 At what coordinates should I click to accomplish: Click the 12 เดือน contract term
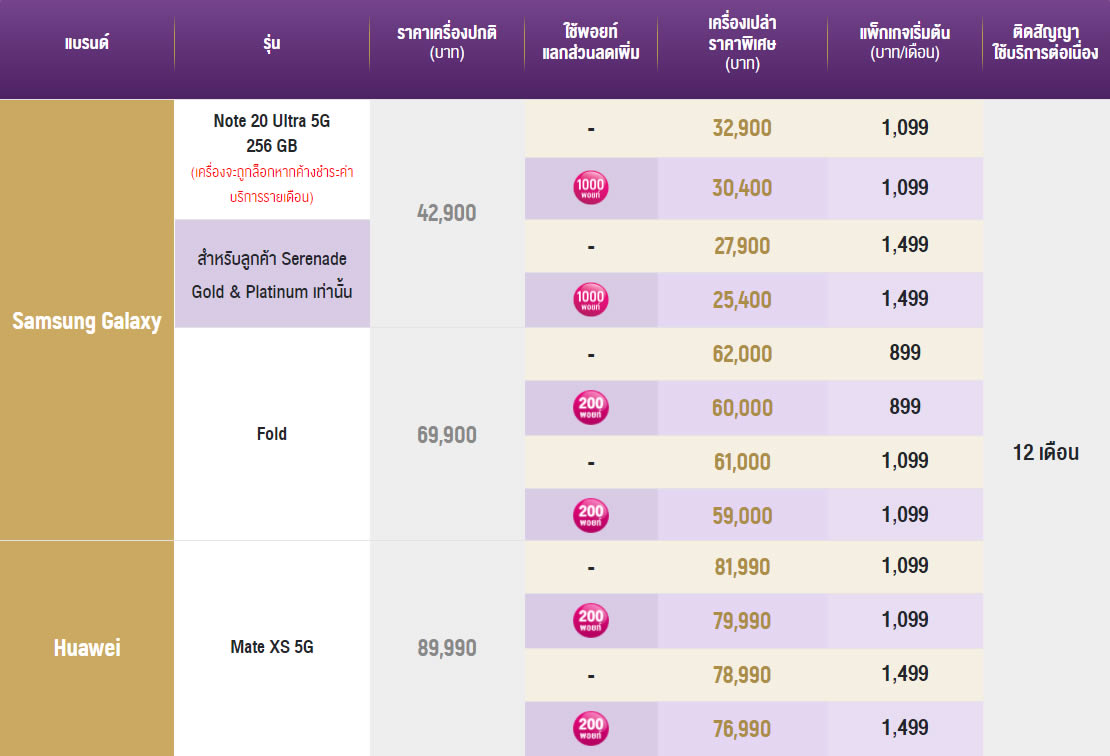tap(1045, 452)
